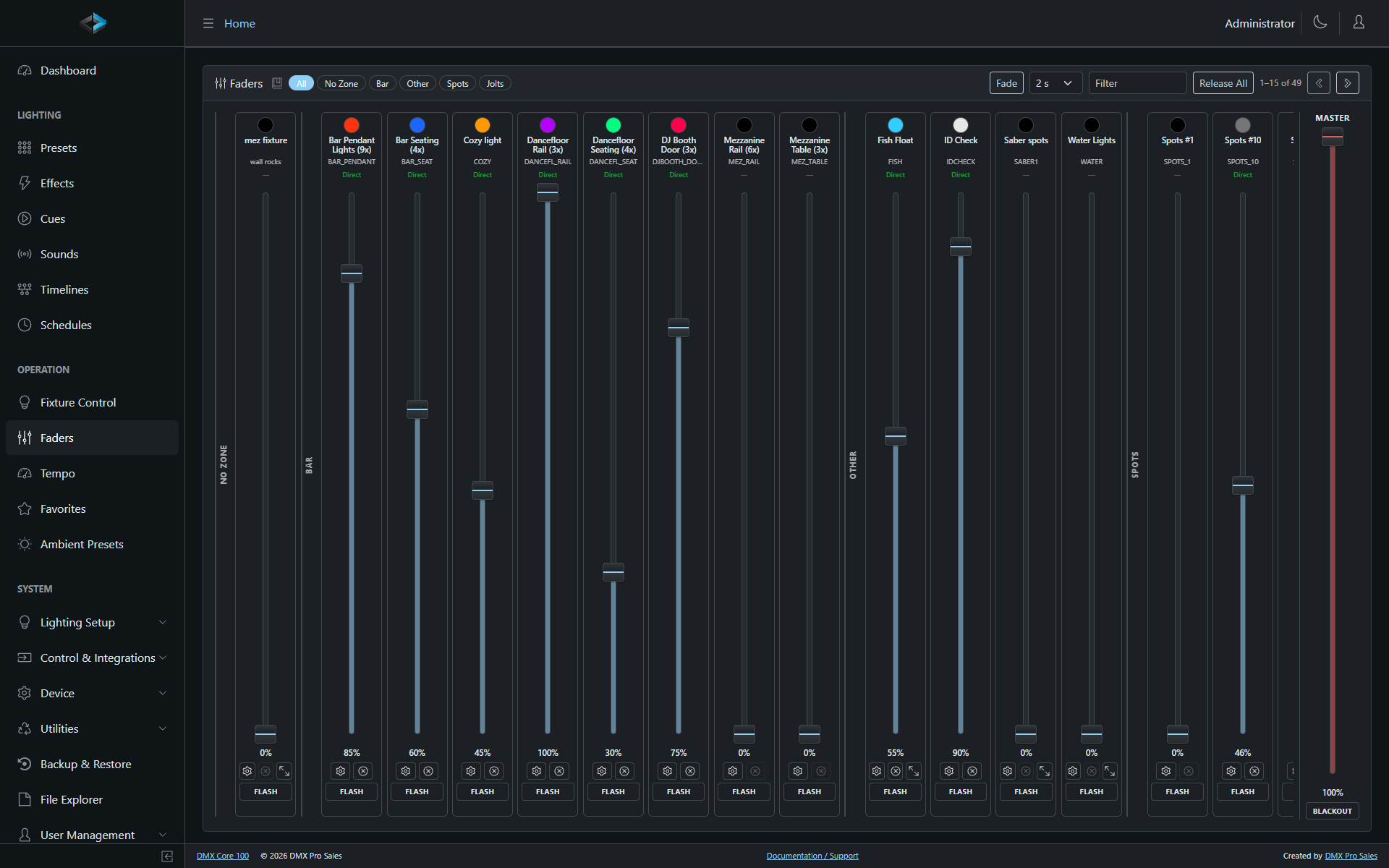Viewport: 1389px width, 868px height.
Task: Filter faders by Spots zone
Action: tap(457, 83)
